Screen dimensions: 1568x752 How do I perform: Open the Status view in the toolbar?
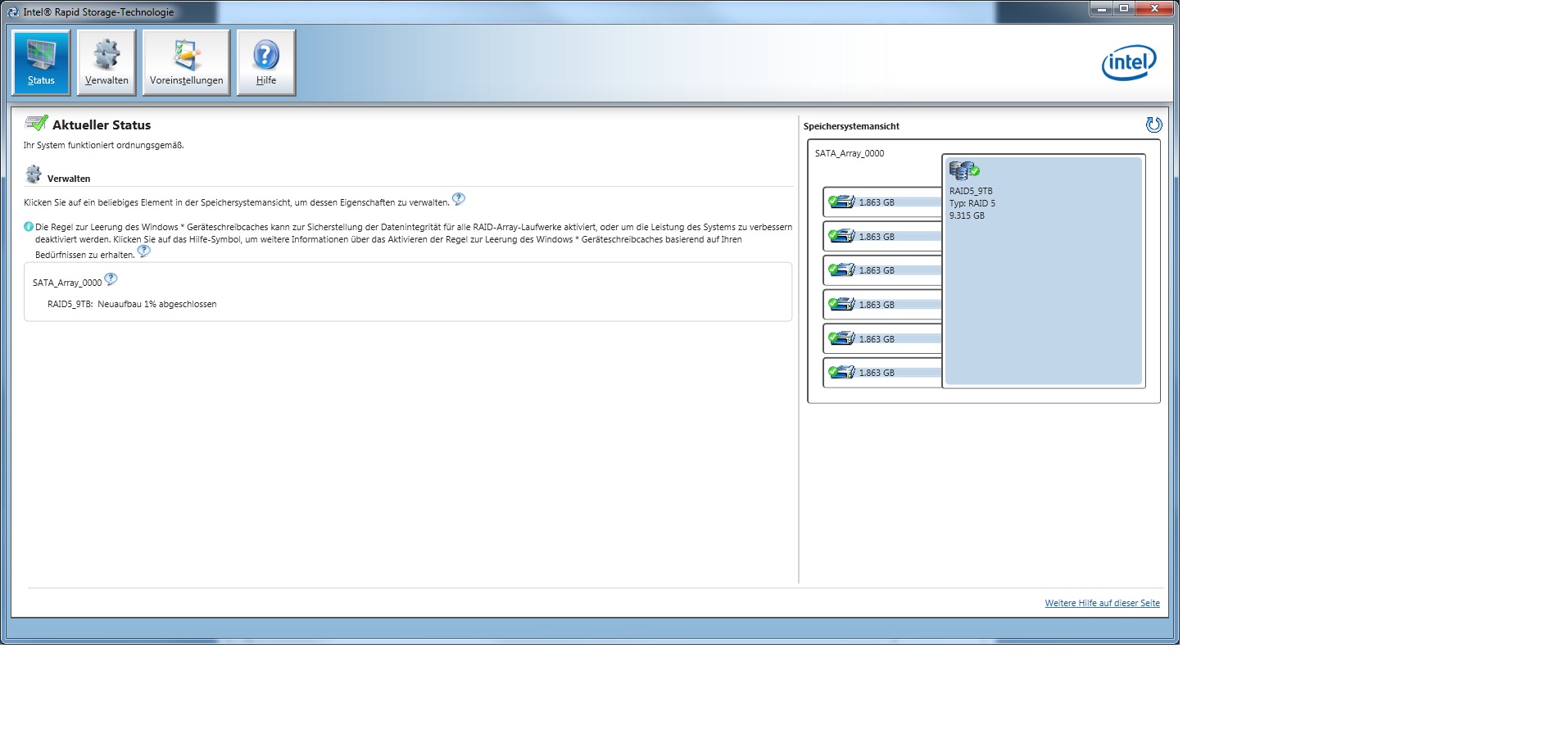tap(41, 63)
